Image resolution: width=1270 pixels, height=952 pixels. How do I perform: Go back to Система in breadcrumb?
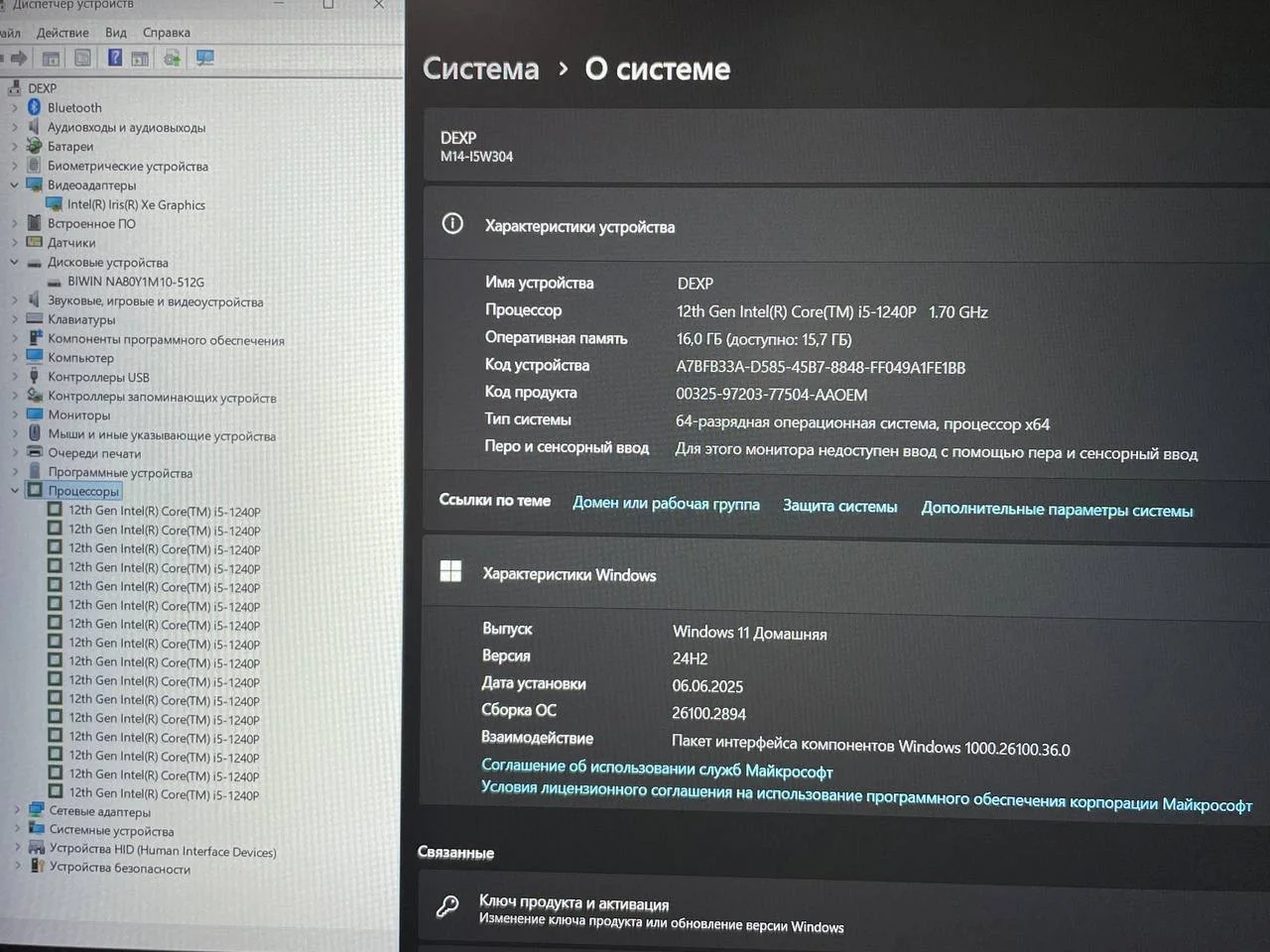(x=480, y=68)
